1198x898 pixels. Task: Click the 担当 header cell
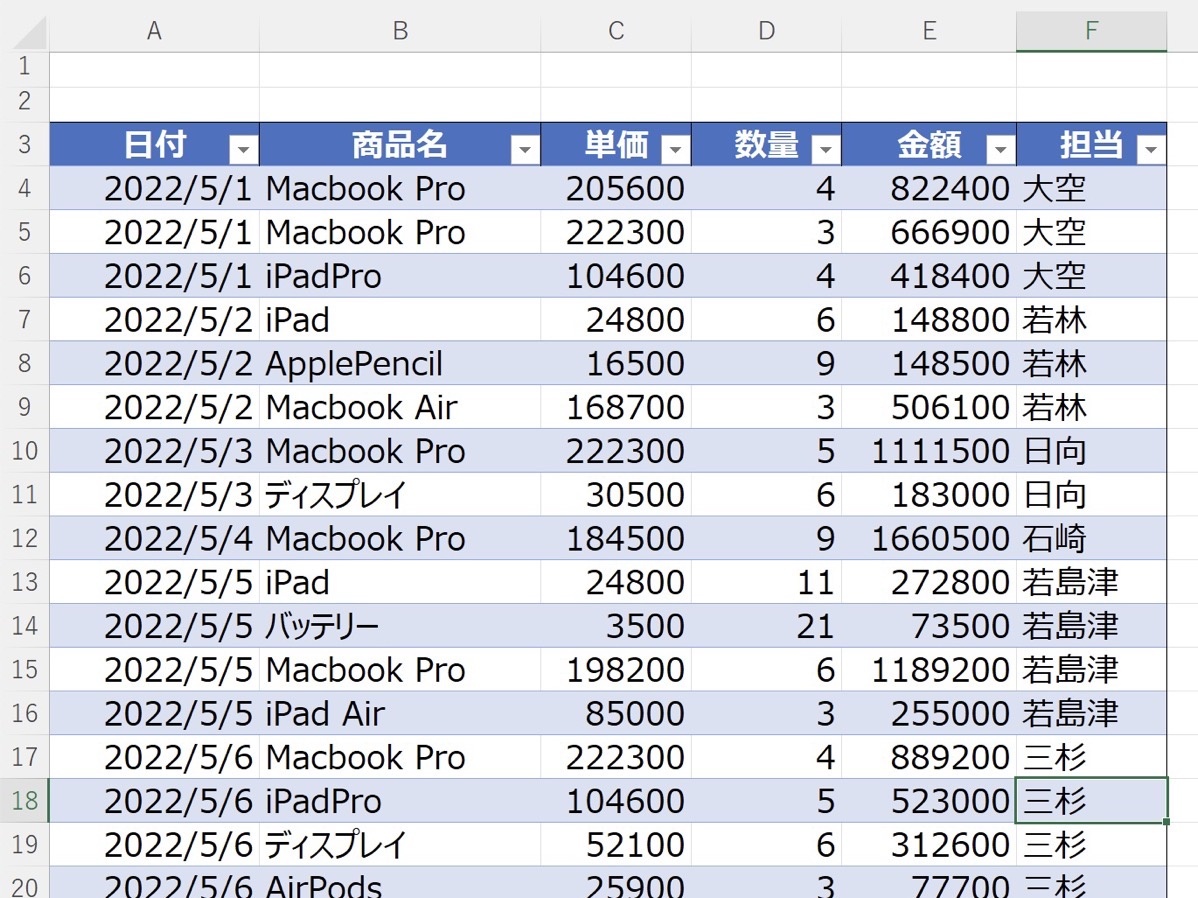click(x=1092, y=144)
